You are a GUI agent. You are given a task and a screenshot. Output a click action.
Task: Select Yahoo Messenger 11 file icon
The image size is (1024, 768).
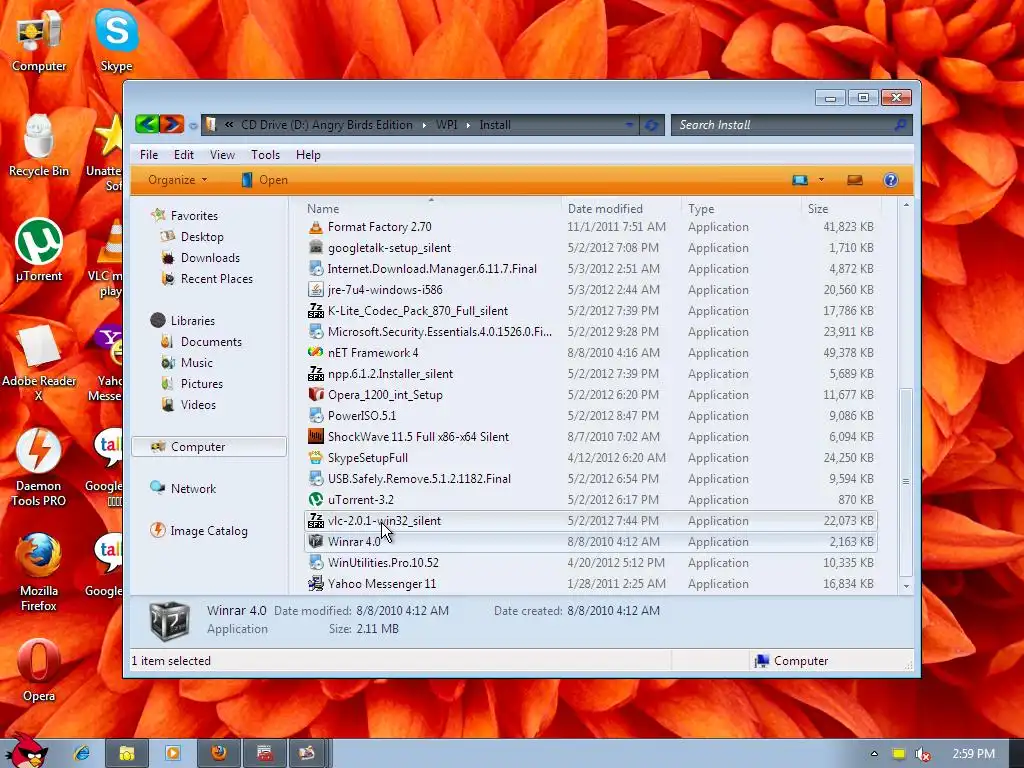pos(315,584)
